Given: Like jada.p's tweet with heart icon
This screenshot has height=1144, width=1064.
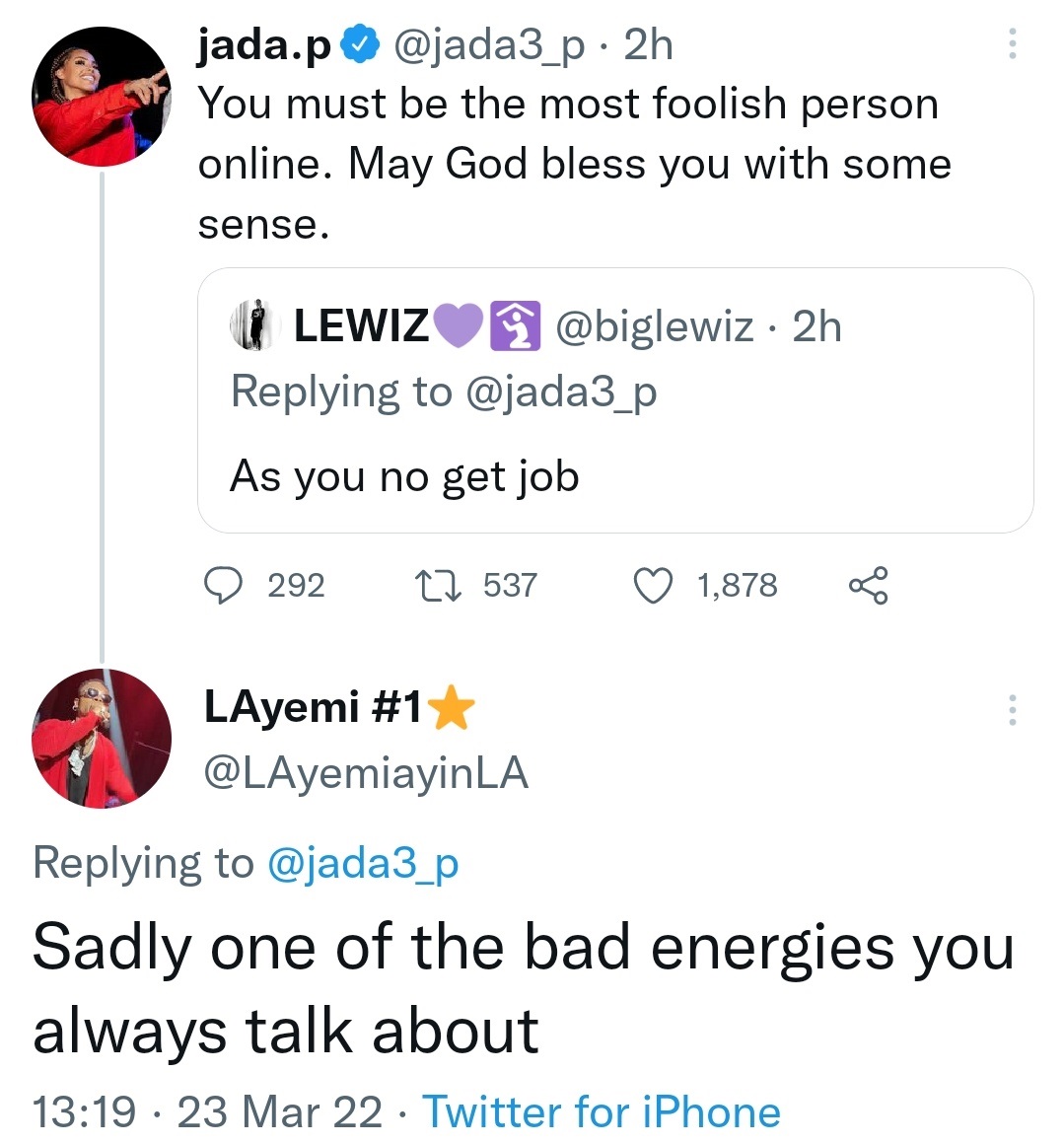Looking at the screenshot, I should [x=652, y=586].
